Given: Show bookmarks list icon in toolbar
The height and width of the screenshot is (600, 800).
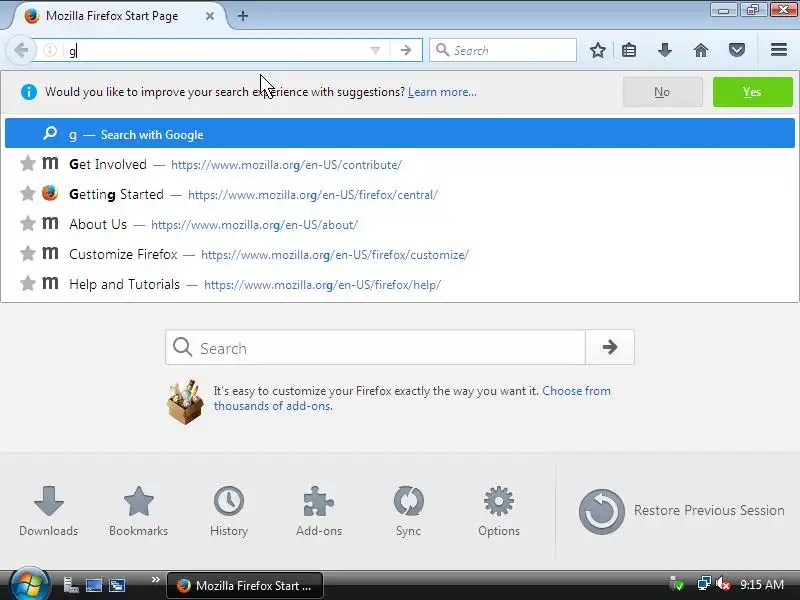Looking at the screenshot, I should (629, 50).
